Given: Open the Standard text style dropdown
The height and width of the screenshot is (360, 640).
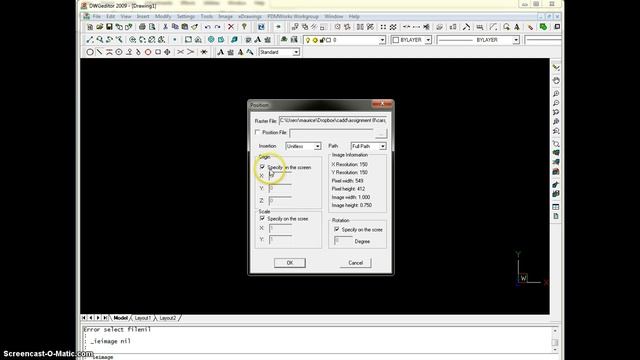Looking at the screenshot, I should pos(296,52).
